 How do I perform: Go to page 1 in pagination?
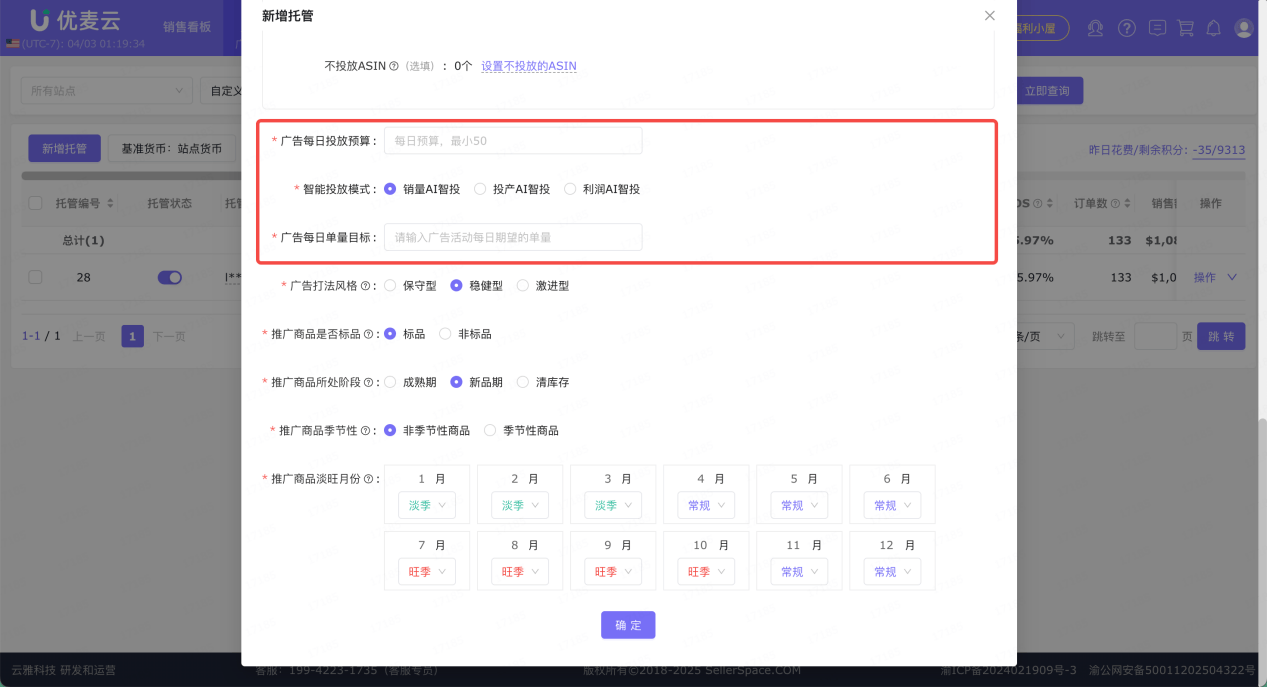click(133, 336)
